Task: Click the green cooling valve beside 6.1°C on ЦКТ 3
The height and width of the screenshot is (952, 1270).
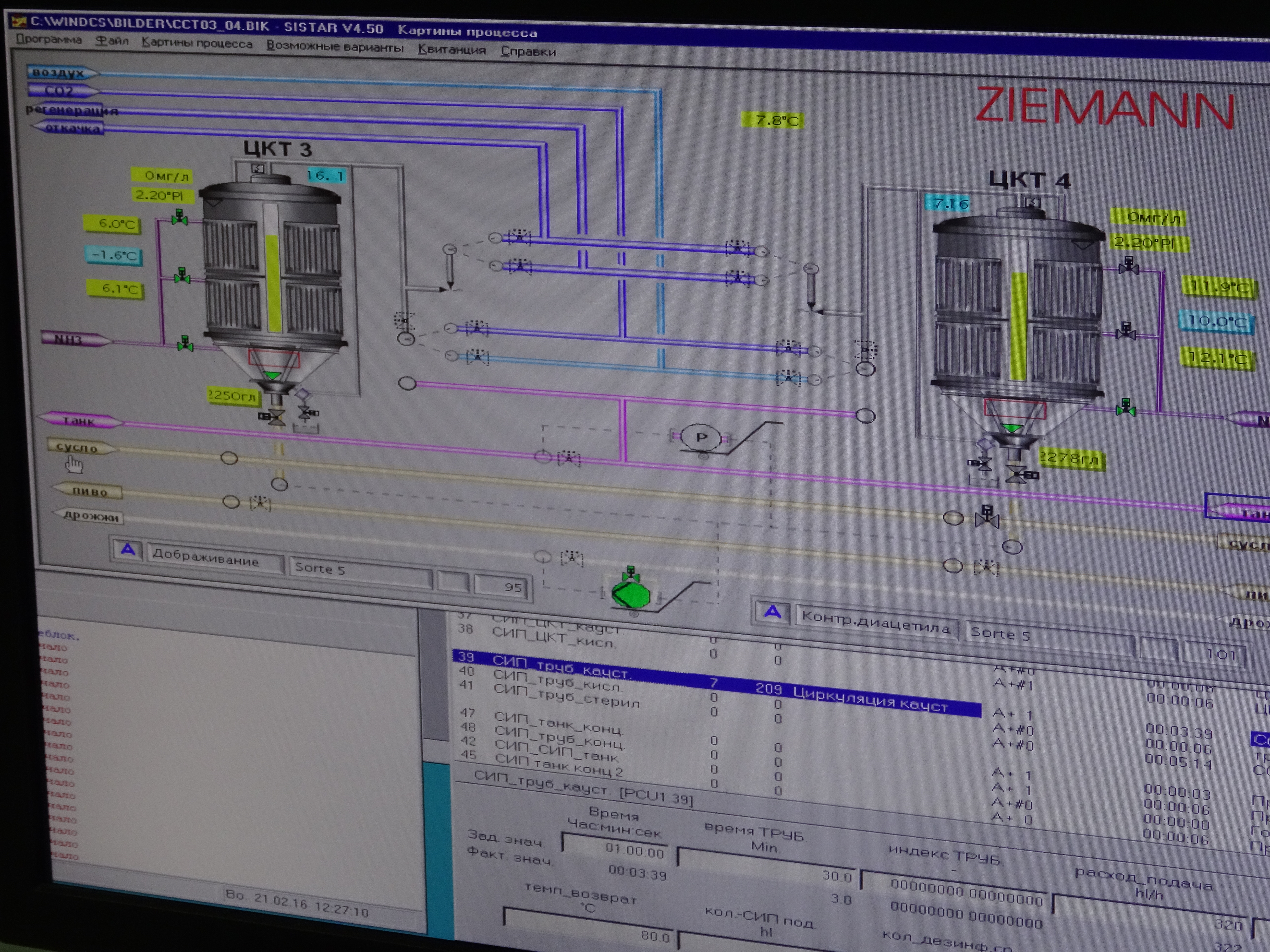Action: point(183,276)
